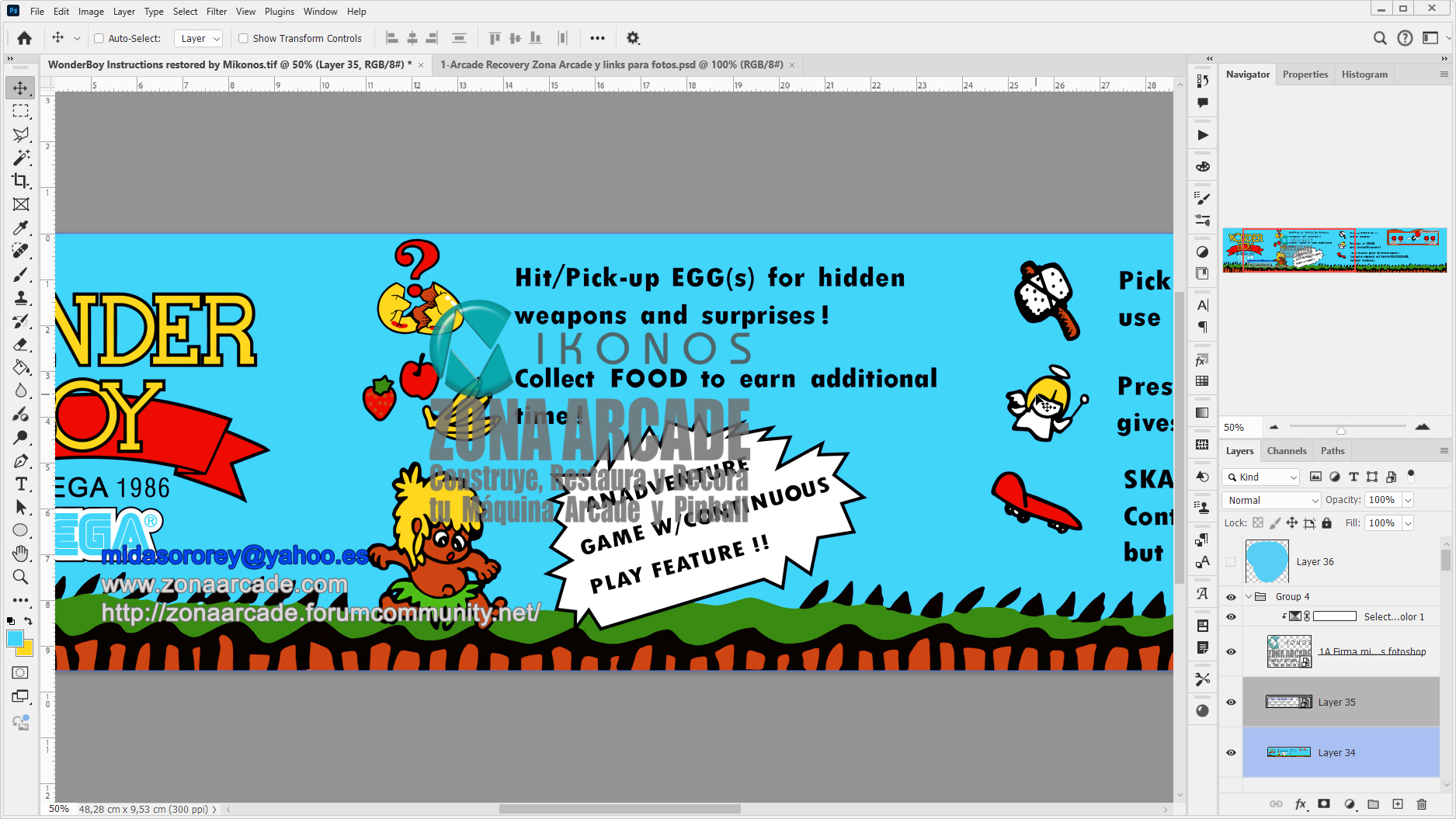Select the Clone Stamp tool

click(21, 298)
